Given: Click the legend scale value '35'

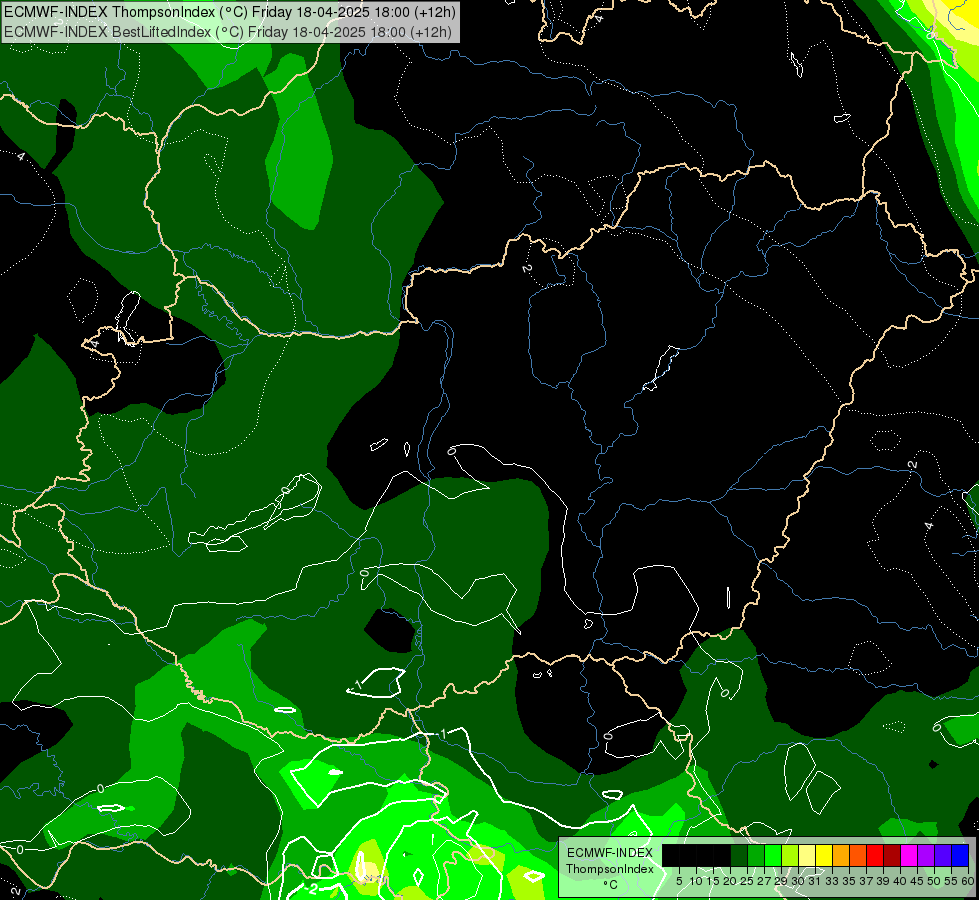Looking at the screenshot, I should pyautogui.click(x=849, y=881).
